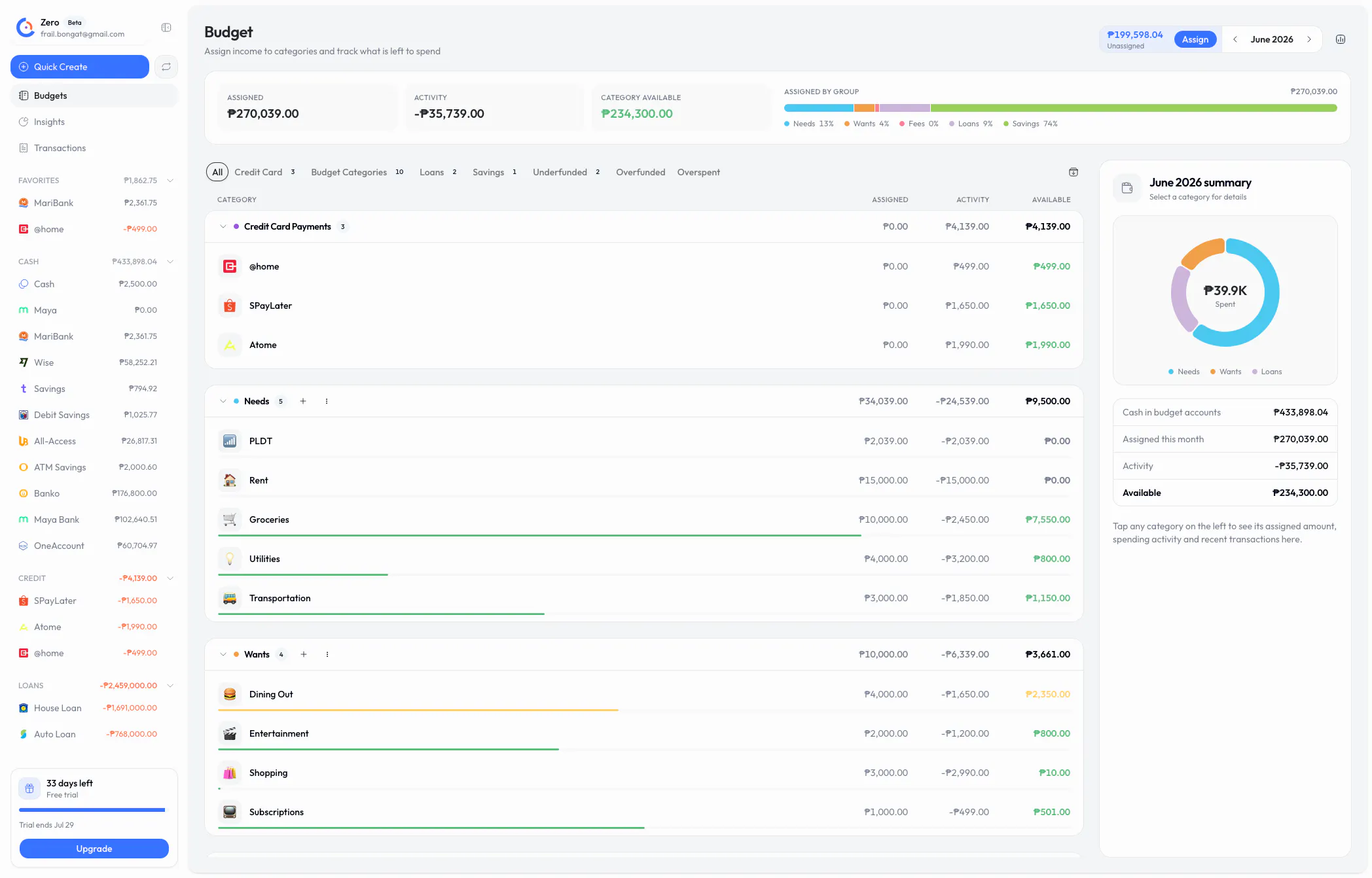Select the Budget Categories filter tab
Image resolution: width=1372 pixels, height=878 pixels.
(357, 172)
